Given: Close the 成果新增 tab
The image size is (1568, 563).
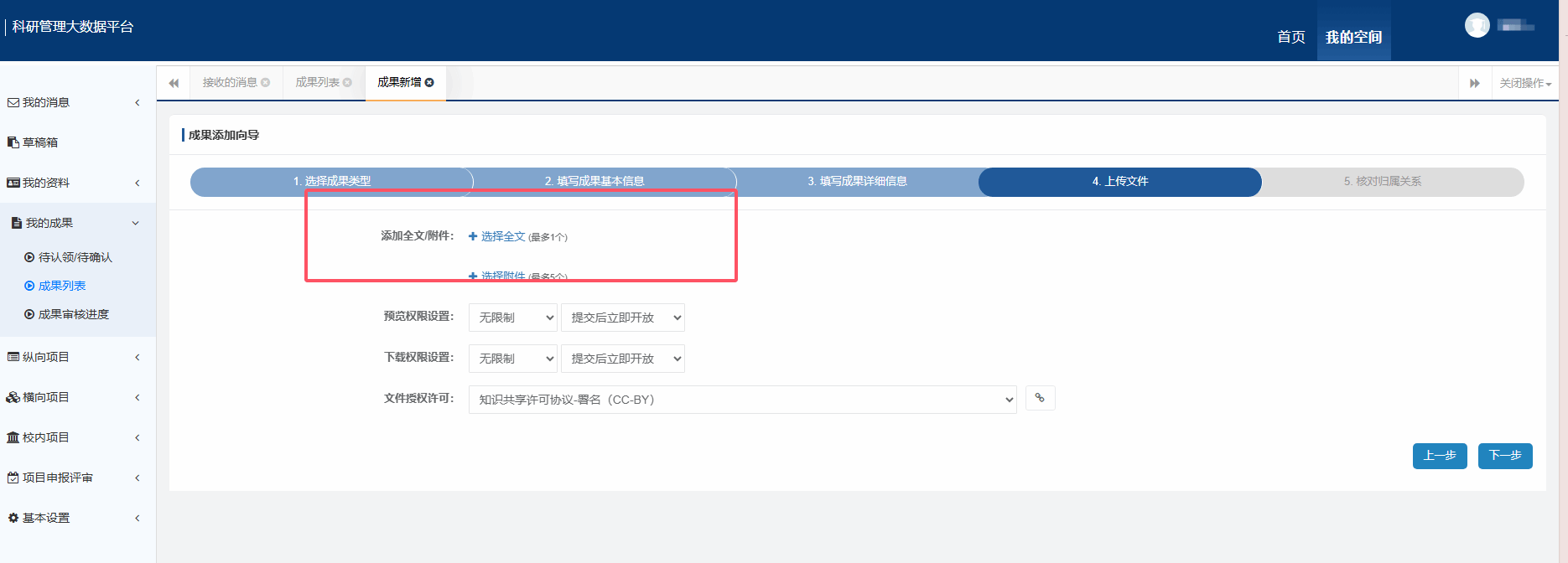Looking at the screenshot, I should point(429,82).
